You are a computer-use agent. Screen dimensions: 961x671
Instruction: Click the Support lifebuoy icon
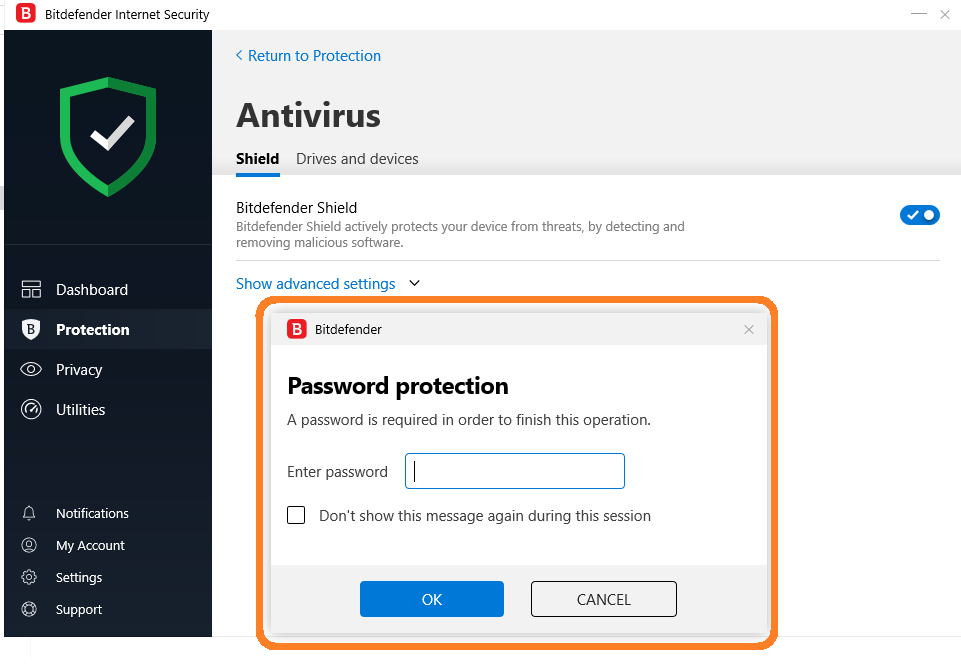[x=30, y=610]
